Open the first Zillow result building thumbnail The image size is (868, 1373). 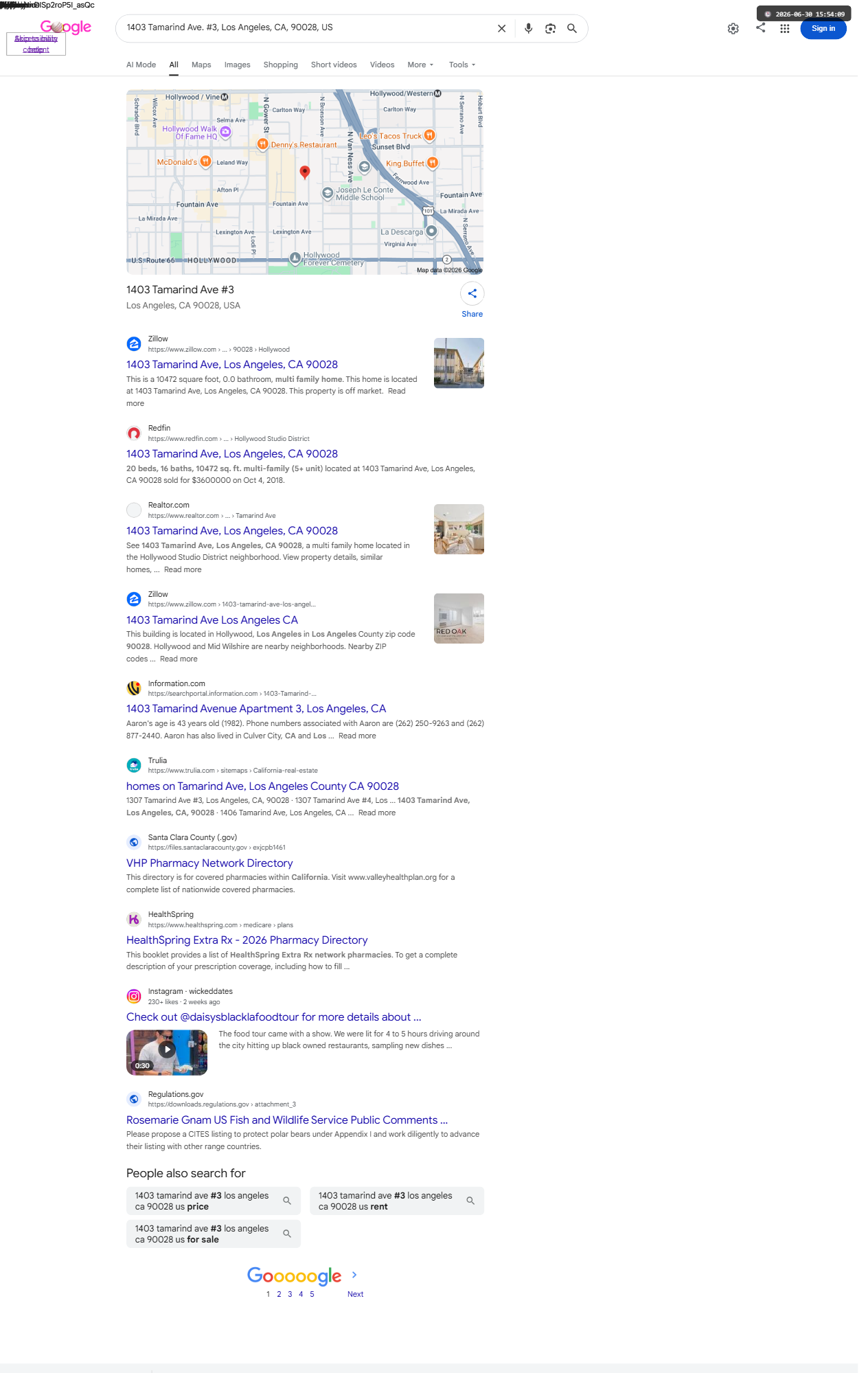(x=459, y=363)
